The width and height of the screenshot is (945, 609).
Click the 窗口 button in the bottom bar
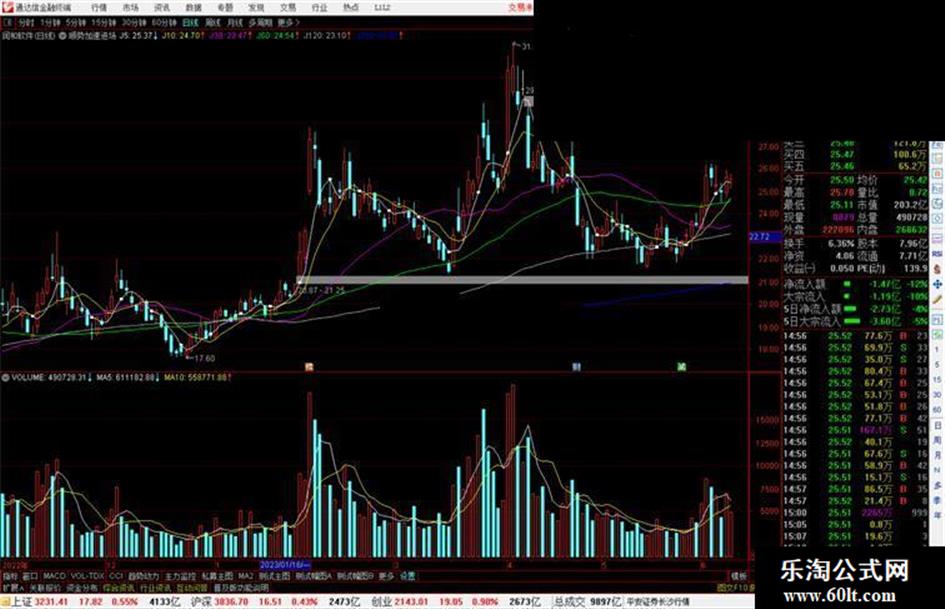pos(30,576)
